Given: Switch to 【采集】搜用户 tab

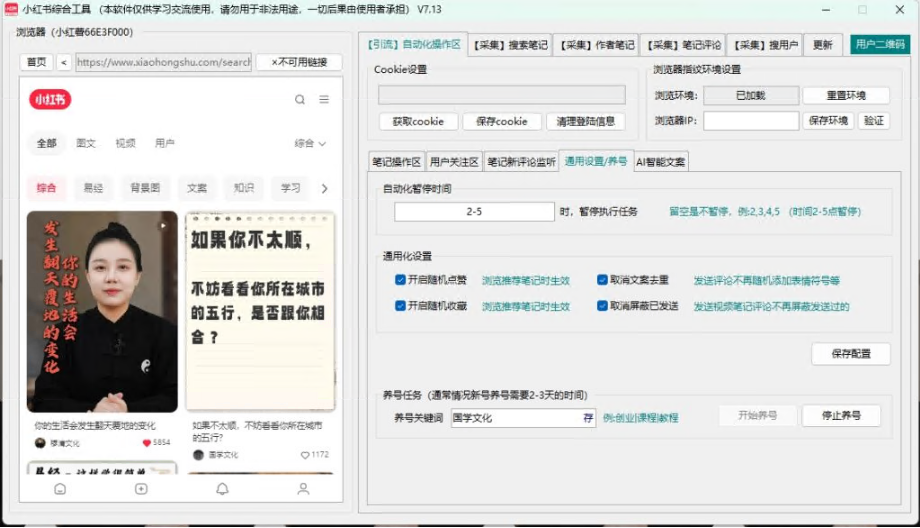Looking at the screenshot, I should pyautogui.click(x=765, y=45).
